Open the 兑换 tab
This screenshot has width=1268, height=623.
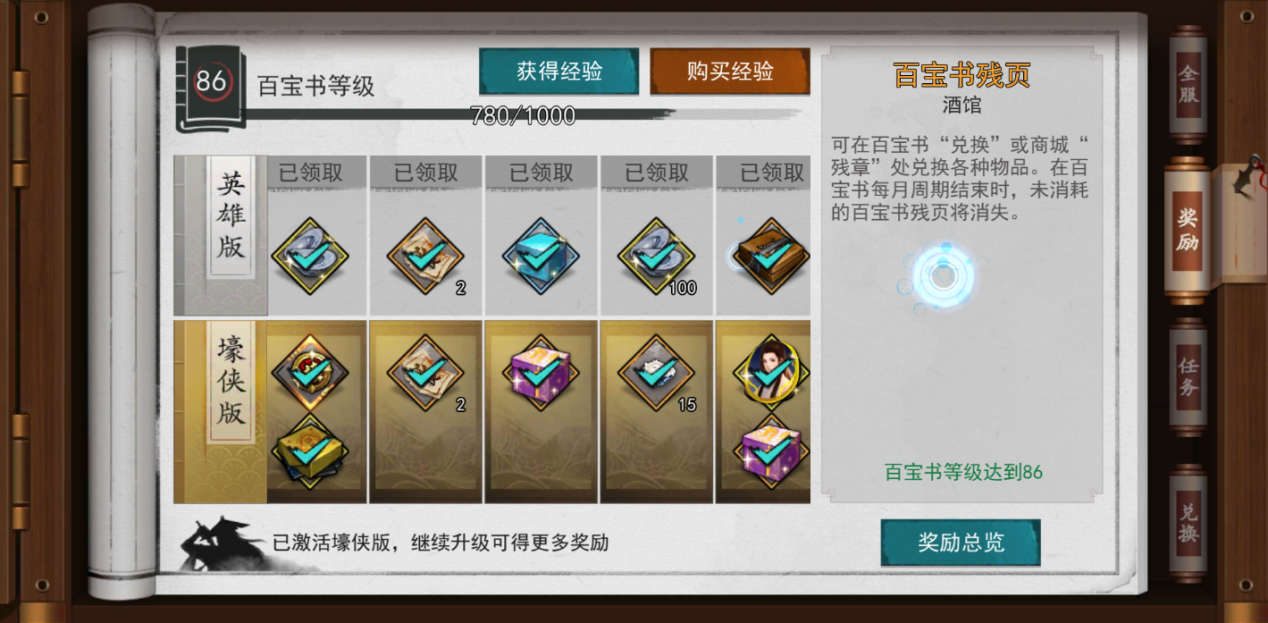tap(1188, 522)
